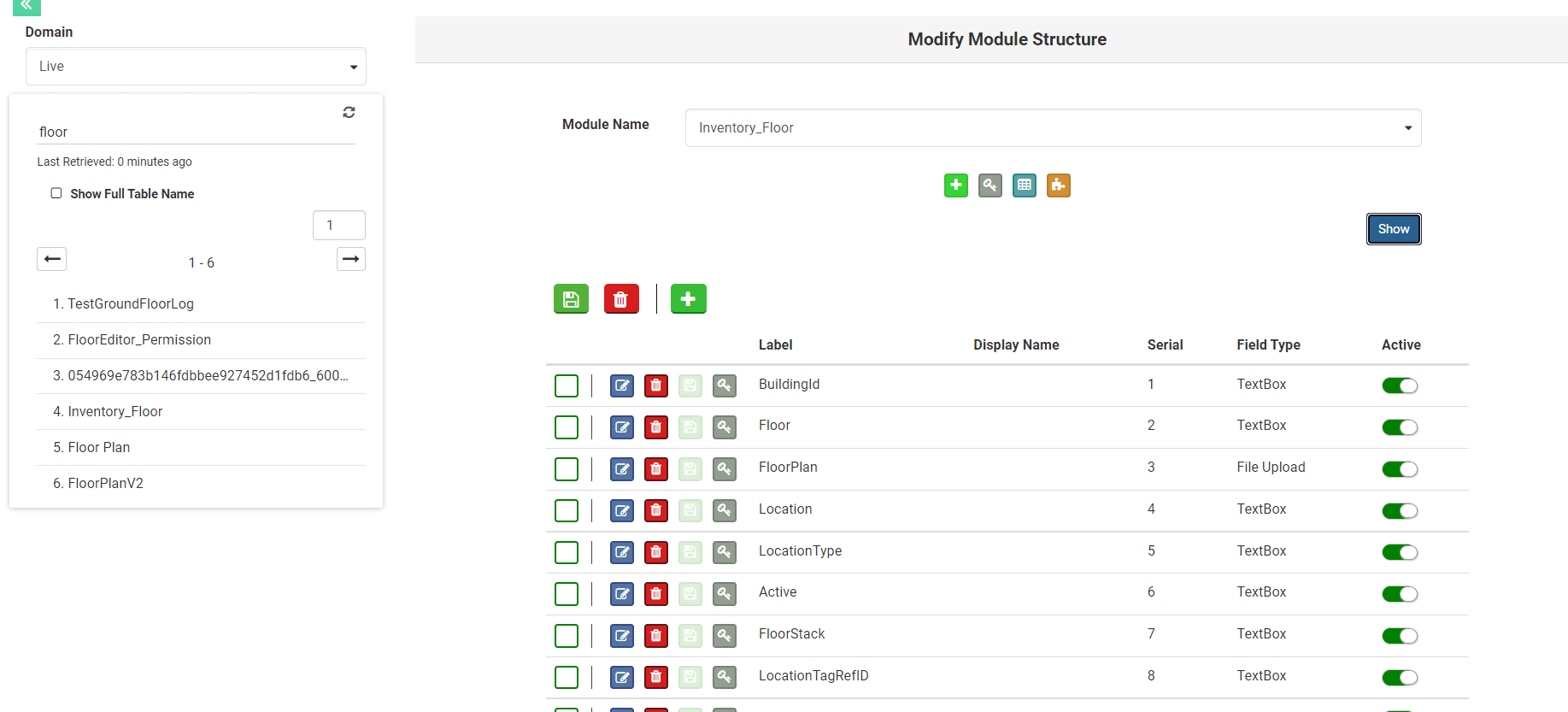
Task: Toggle Active switch for LocationType
Action: click(x=1400, y=552)
